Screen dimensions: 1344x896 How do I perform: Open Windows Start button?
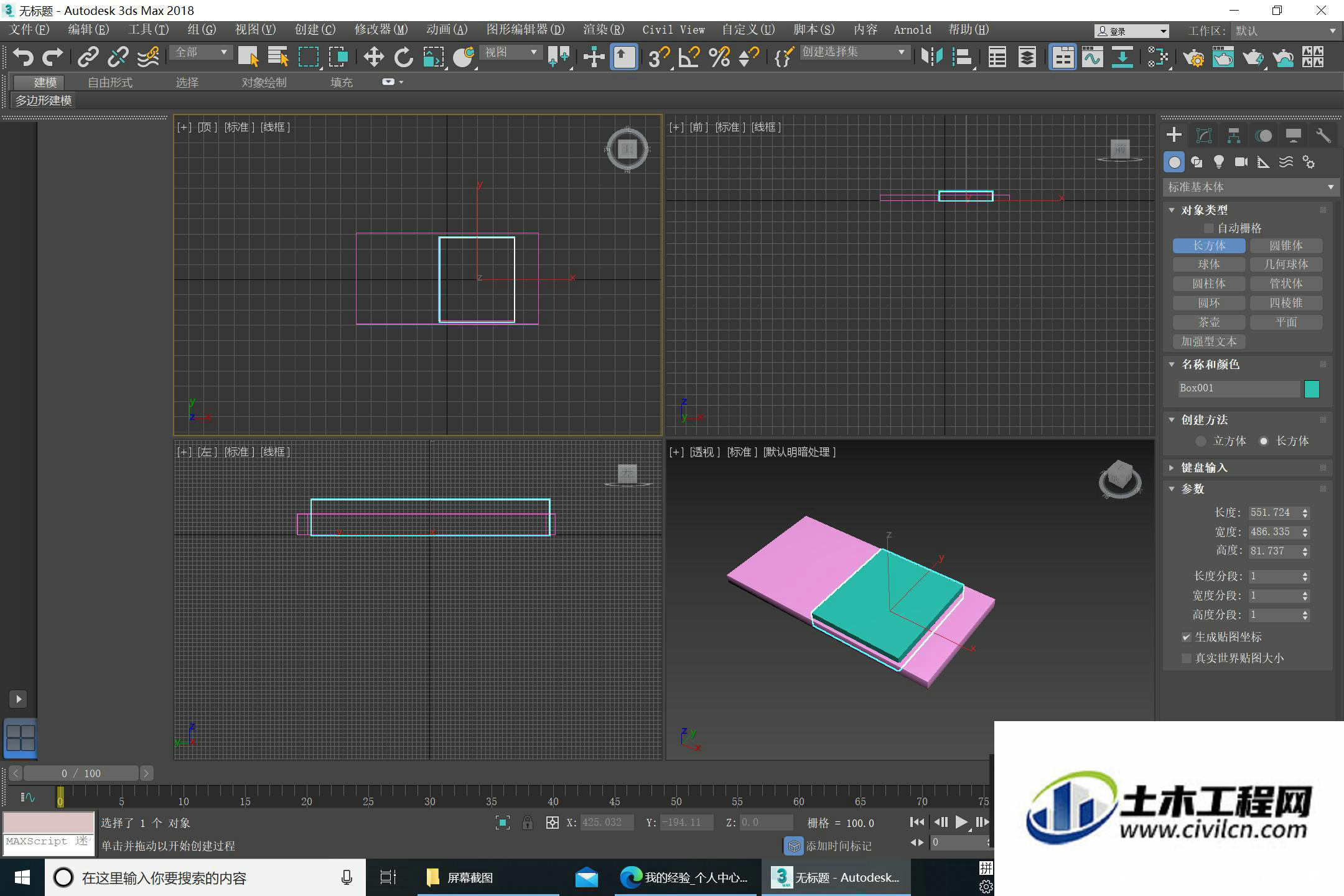point(22,878)
